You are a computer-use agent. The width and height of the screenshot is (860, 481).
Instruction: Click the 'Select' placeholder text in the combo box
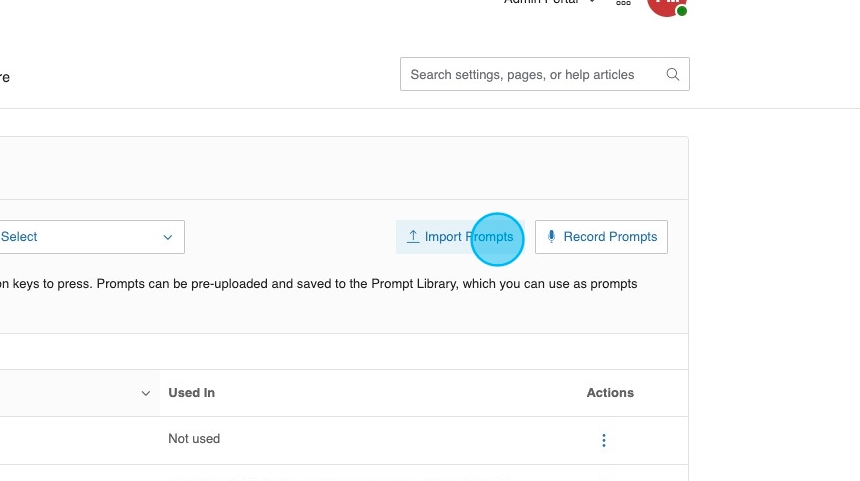tap(19, 237)
